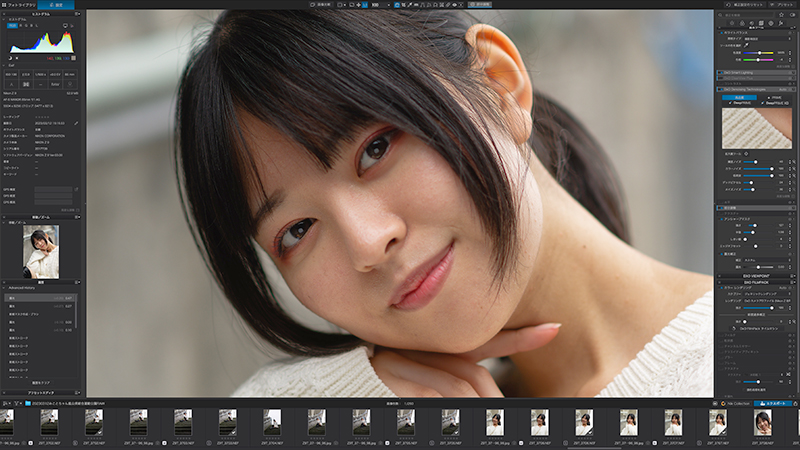
Task: Select the PRIME denoising radio option
Action: (771, 98)
